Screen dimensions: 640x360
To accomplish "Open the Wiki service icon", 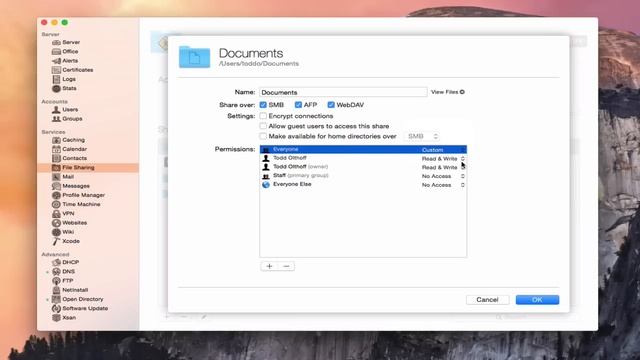I will click(x=56, y=232).
